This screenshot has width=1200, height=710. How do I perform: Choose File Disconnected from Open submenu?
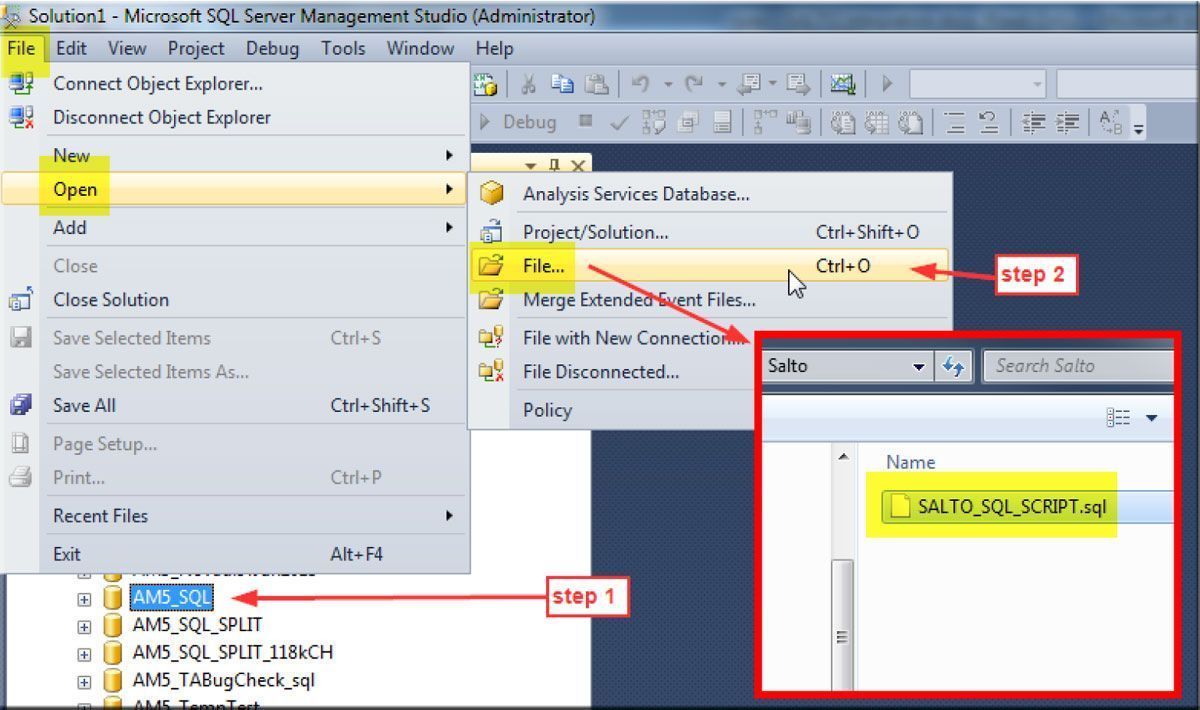pos(614,371)
